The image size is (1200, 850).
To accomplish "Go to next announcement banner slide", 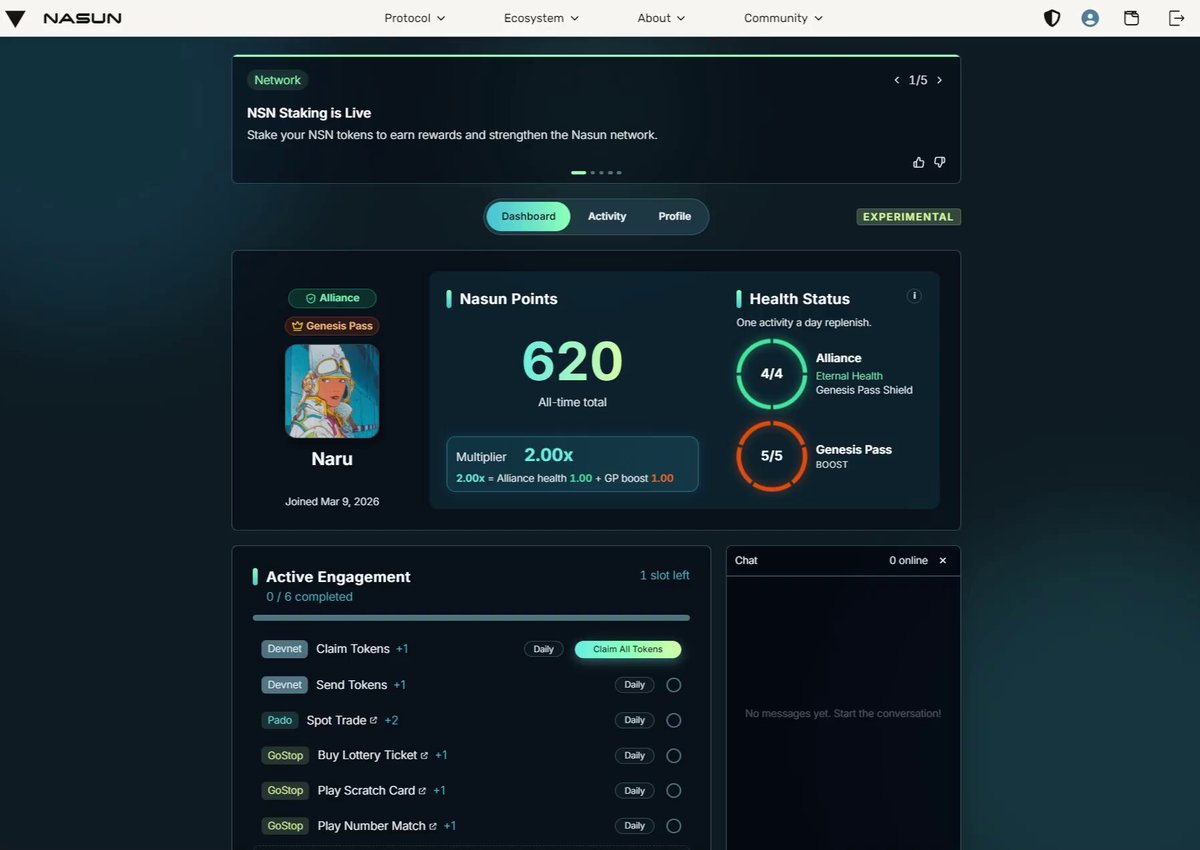I will (939, 80).
